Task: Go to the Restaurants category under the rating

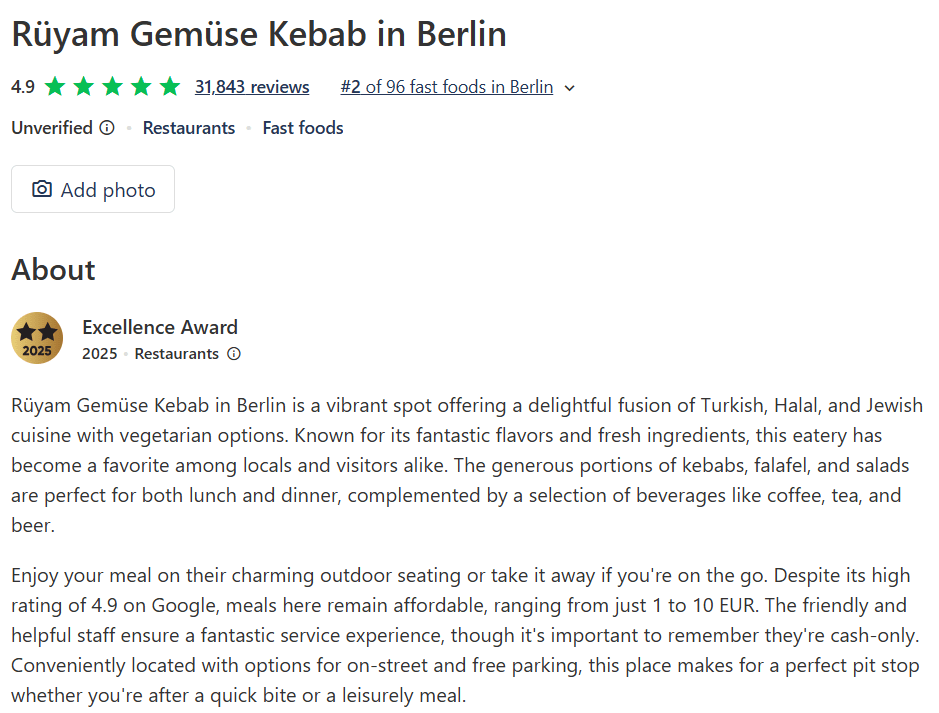Action: click(x=189, y=128)
